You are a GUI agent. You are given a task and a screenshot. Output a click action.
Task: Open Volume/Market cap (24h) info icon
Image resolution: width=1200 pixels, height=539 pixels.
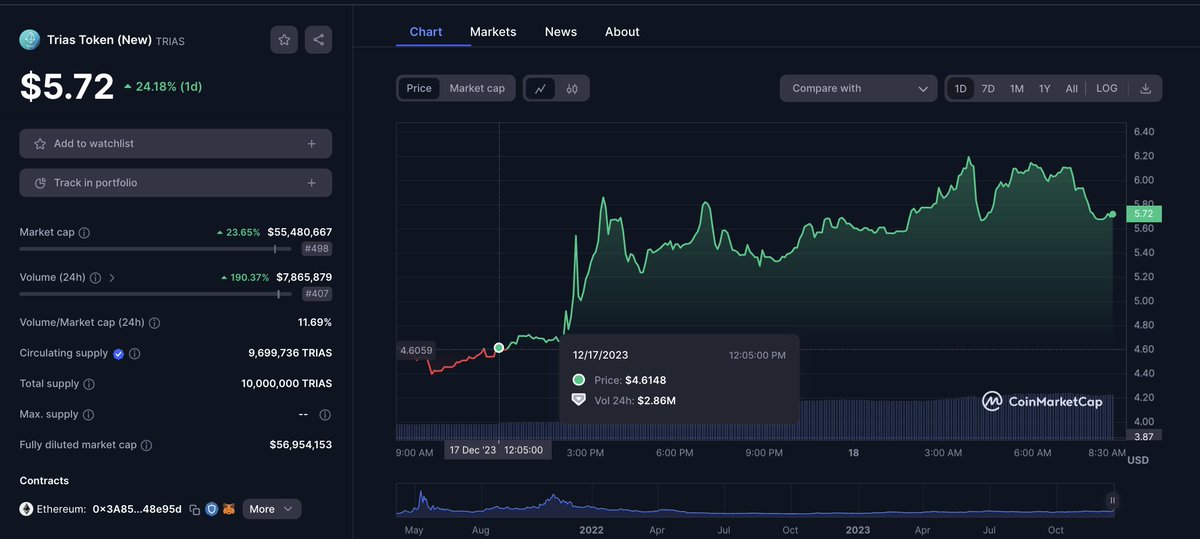tap(154, 323)
